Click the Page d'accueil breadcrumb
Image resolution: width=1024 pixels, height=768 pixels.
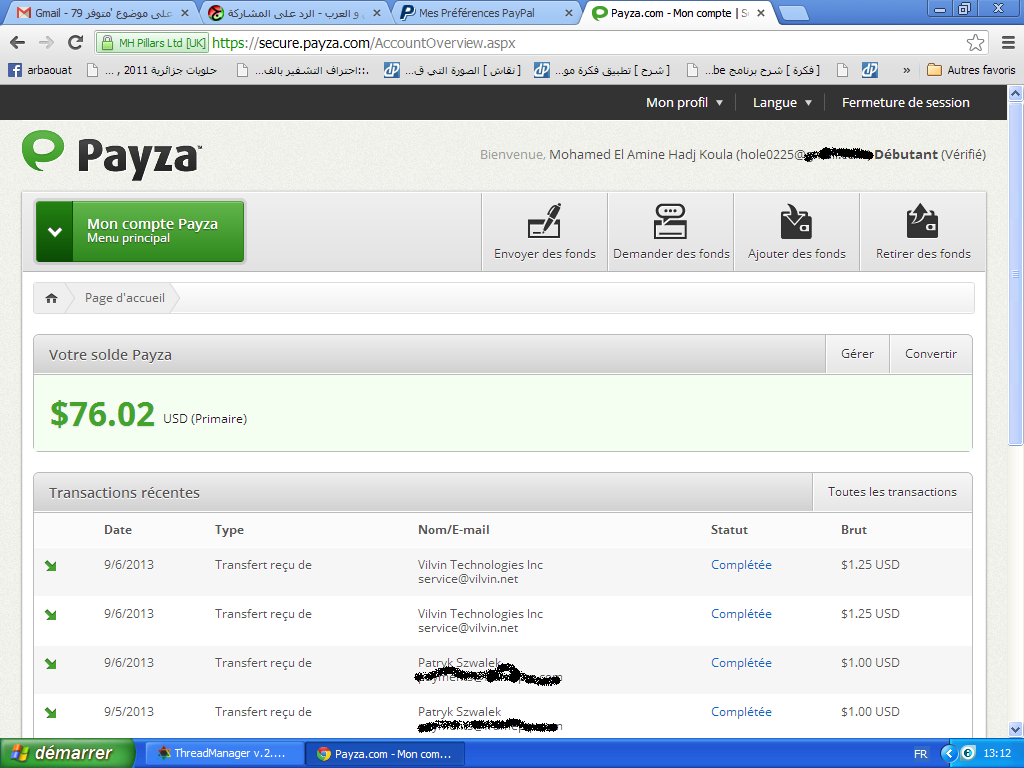click(x=125, y=298)
